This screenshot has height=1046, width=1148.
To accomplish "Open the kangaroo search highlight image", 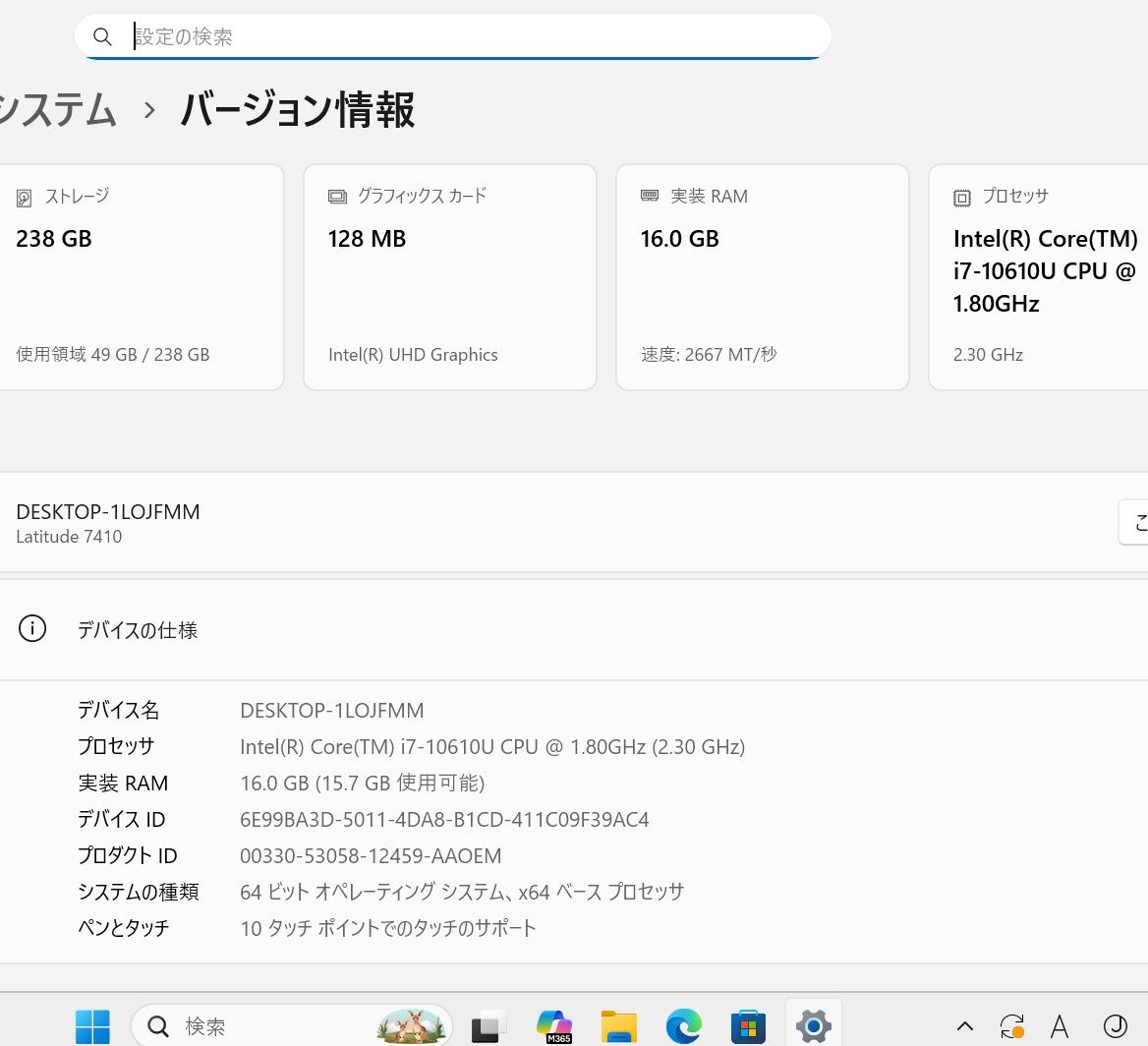I will point(413,1026).
